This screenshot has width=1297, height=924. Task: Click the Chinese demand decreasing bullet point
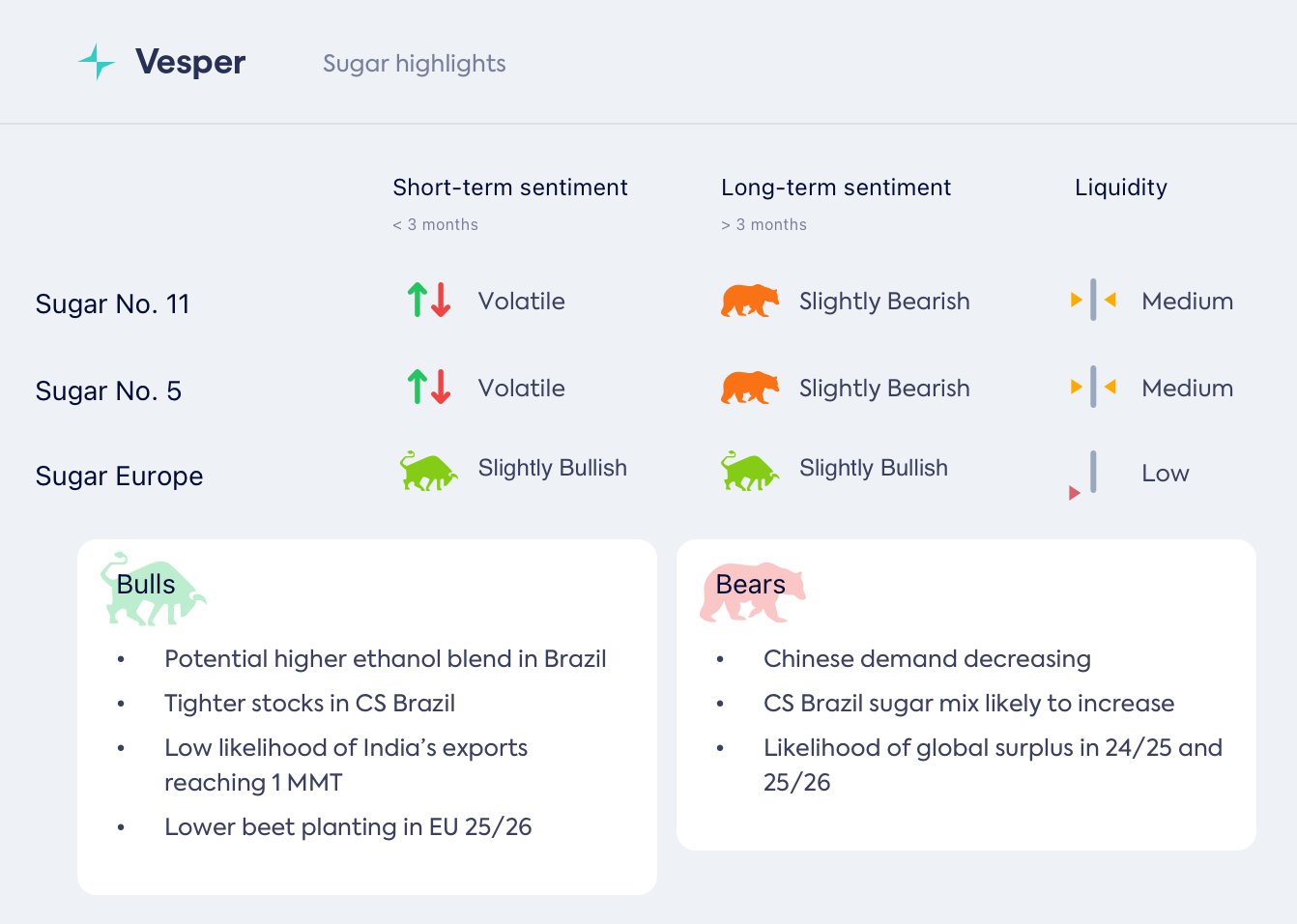(926, 659)
